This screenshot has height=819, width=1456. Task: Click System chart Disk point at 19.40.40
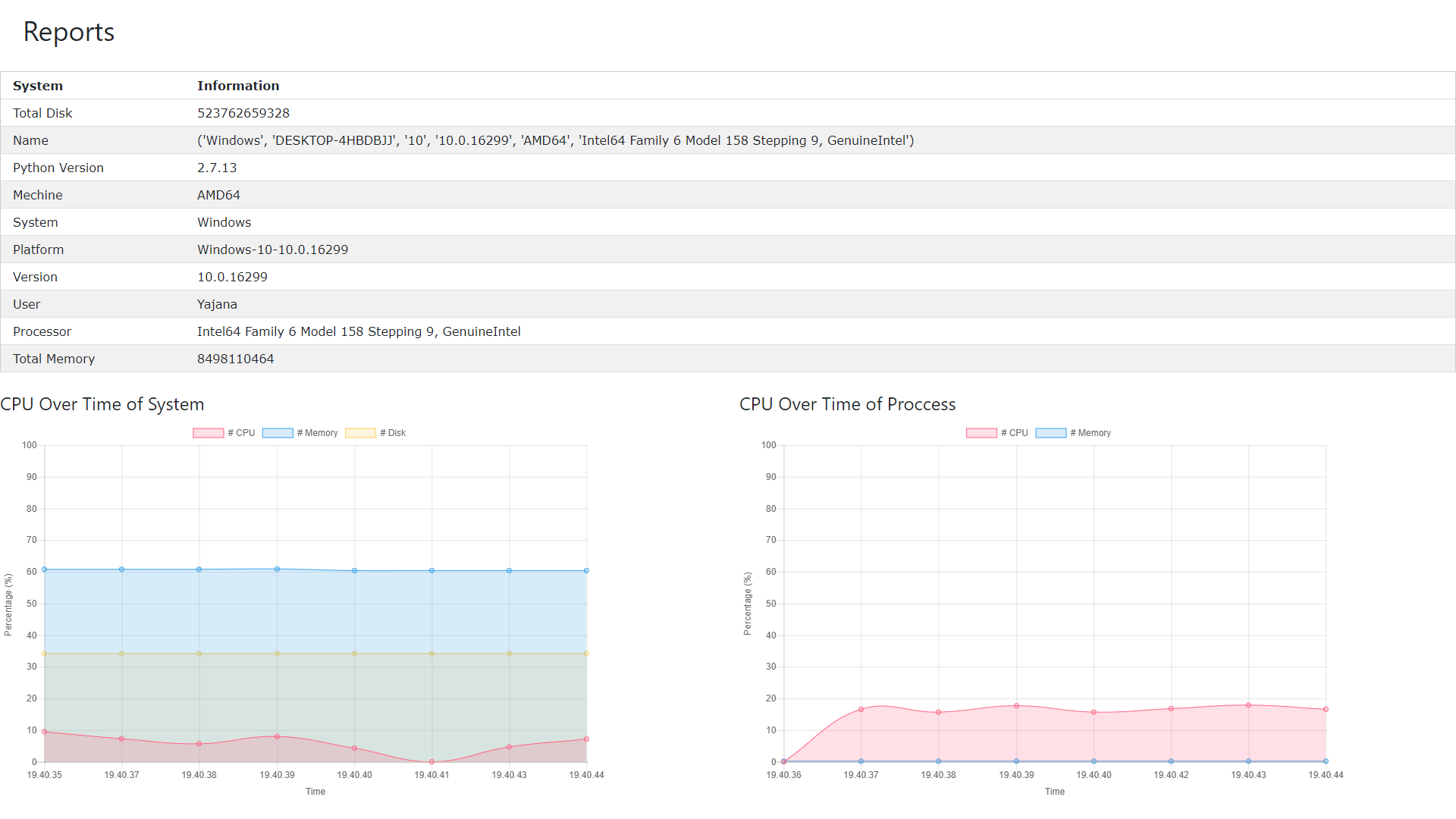[354, 654]
